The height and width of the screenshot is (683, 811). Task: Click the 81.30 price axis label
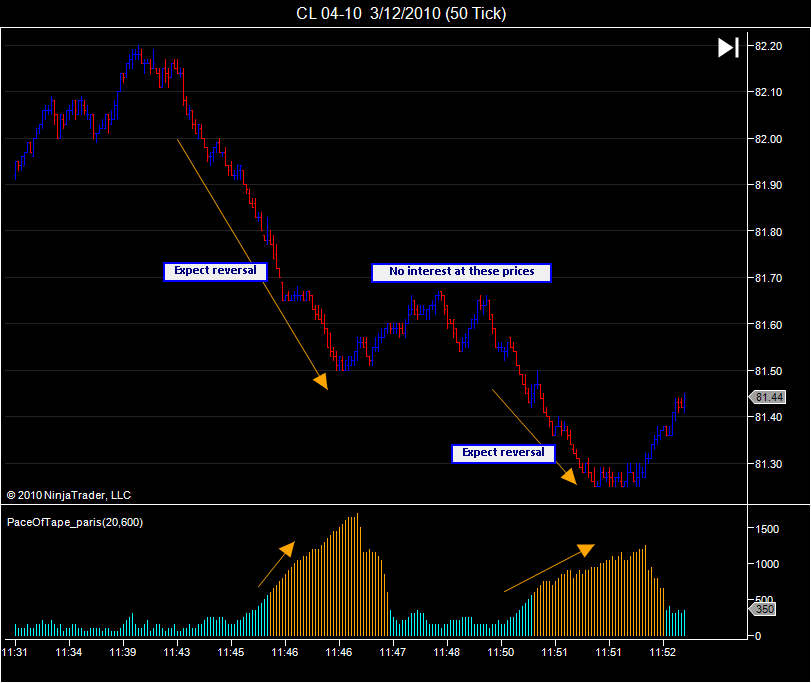768,464
